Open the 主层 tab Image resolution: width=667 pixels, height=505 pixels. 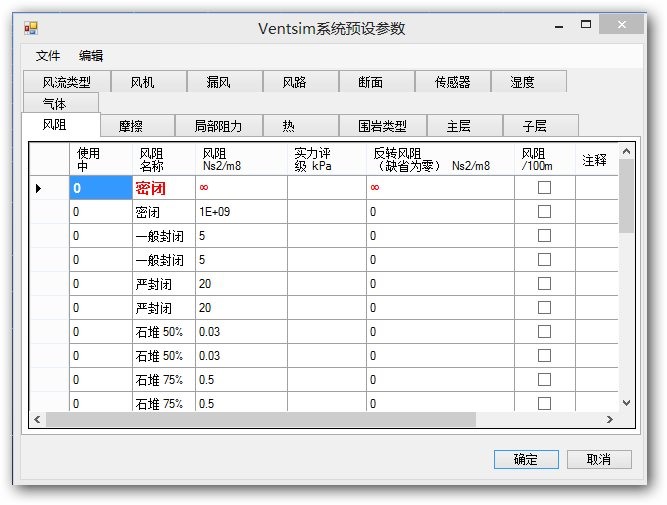465,126
